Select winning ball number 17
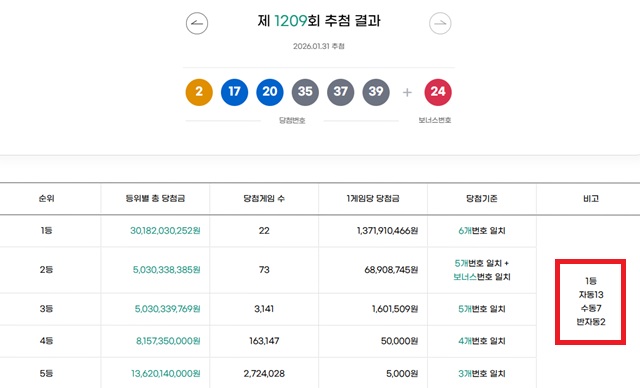 234,92
